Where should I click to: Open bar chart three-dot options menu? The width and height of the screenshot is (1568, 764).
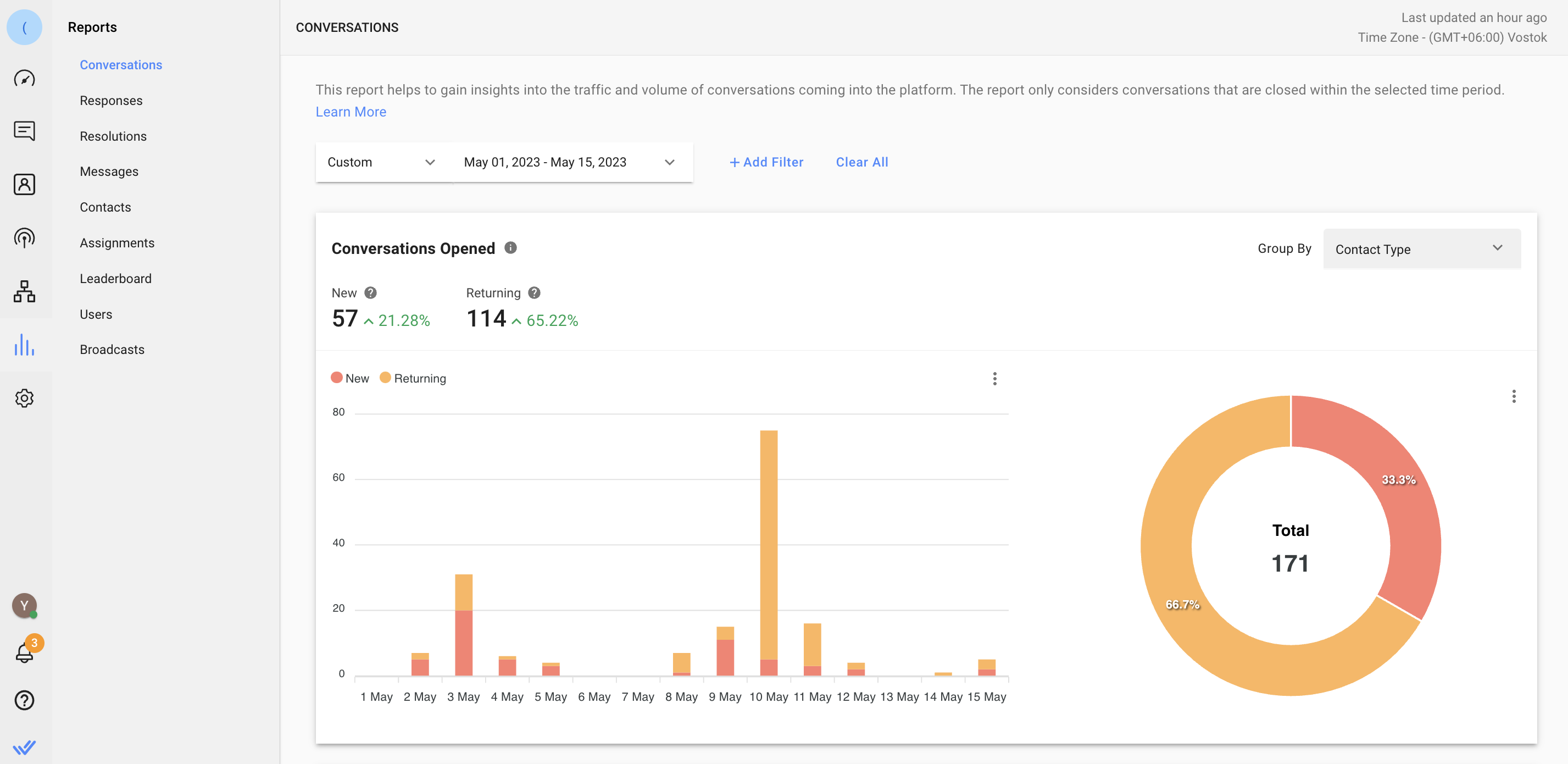(x=994, y=379)
